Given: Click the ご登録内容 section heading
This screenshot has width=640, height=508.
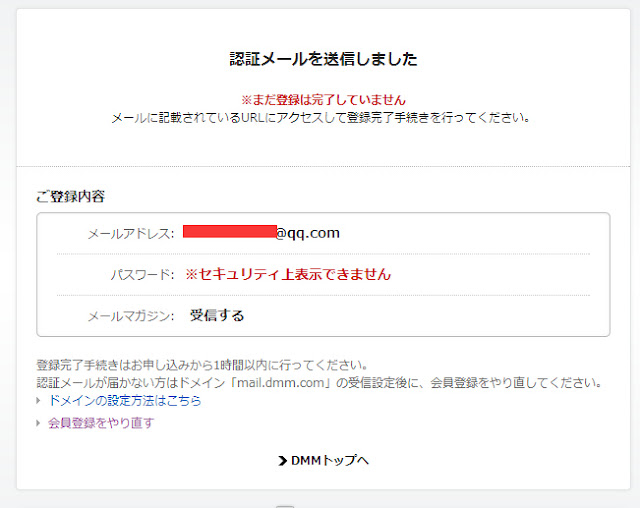Looking at the screenshot, I should (71, 197).
